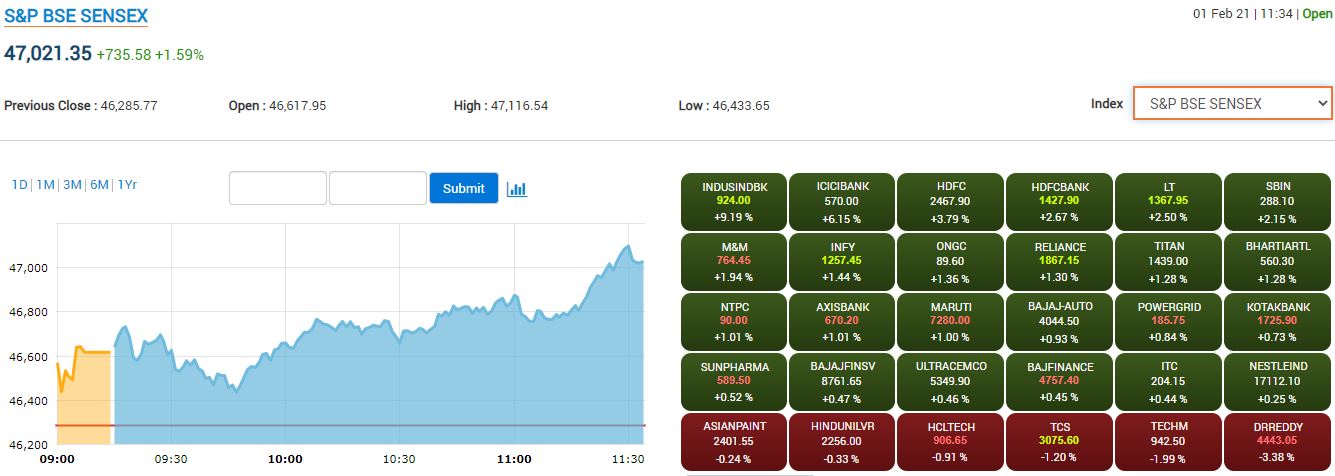Click the RELIANCE stock tile
The height and width of the screenshot is (476, 1335).
click(x=1060, y=262)
